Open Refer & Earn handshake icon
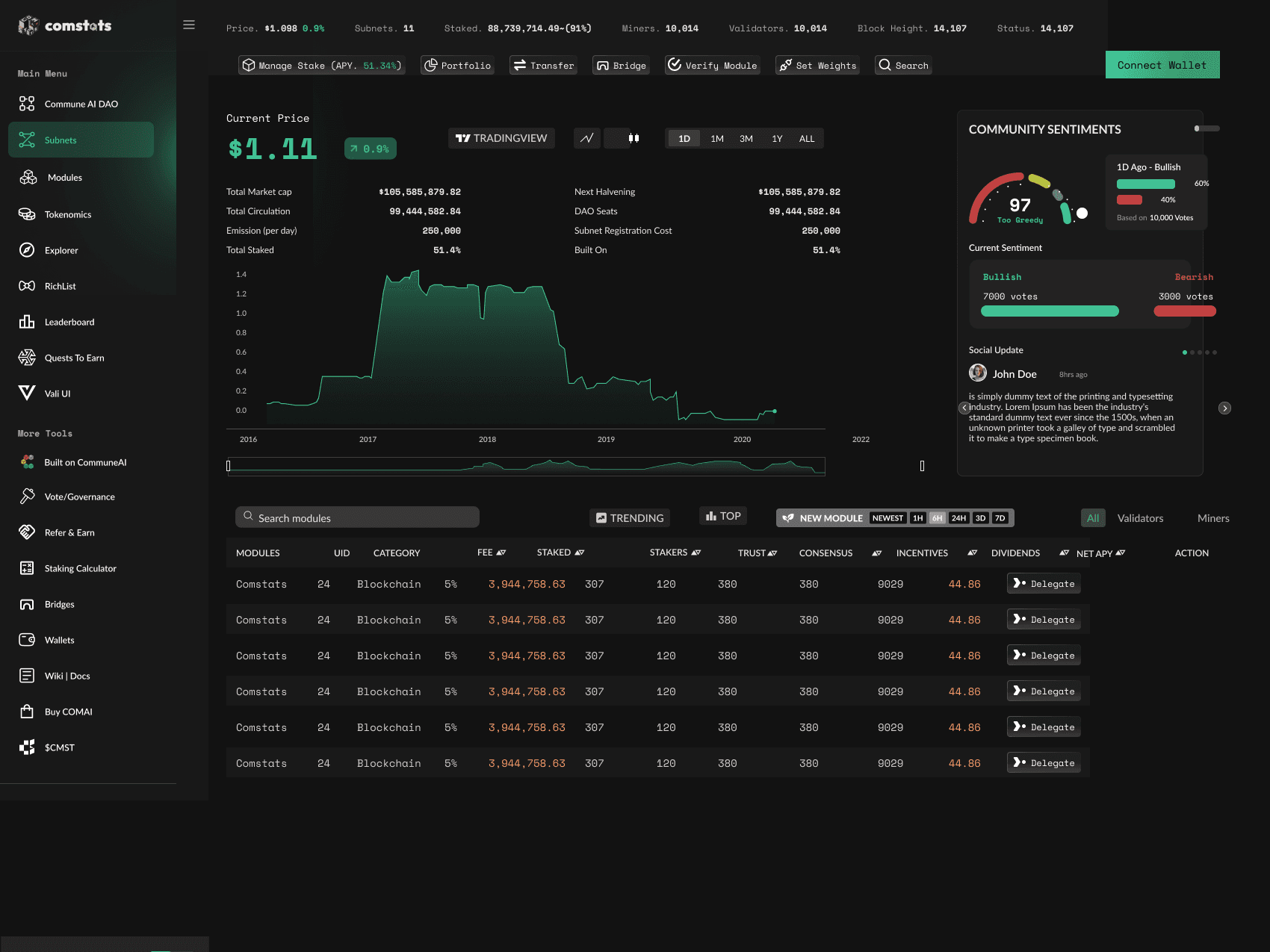 27,532
